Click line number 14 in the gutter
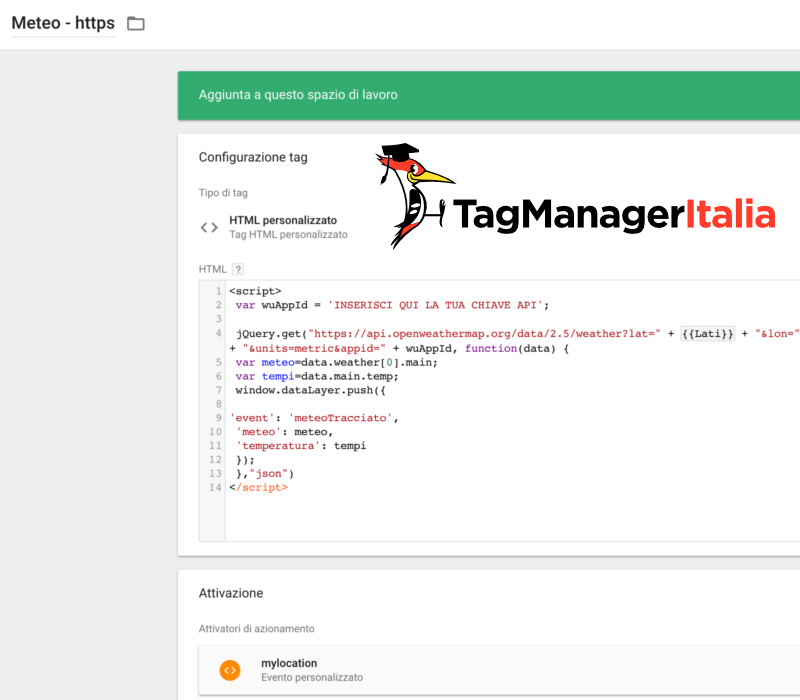 tap(215, 487)
